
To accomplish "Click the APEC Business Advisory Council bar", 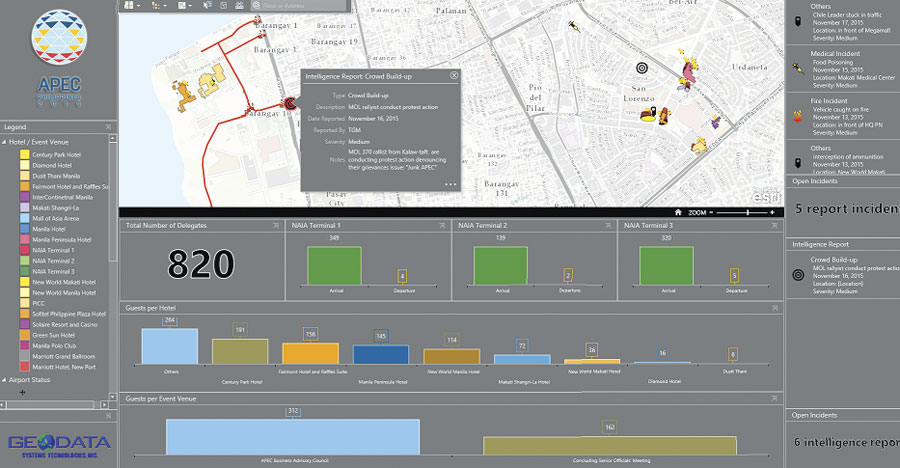I will click(293, 437).
